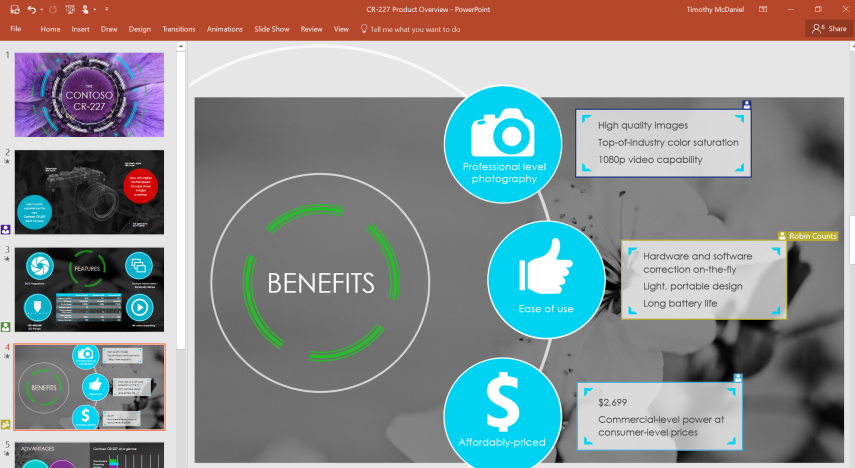Screen dimensions: 855x468
Task: Click the 1080p video capability line
Action: pos(650,160)
